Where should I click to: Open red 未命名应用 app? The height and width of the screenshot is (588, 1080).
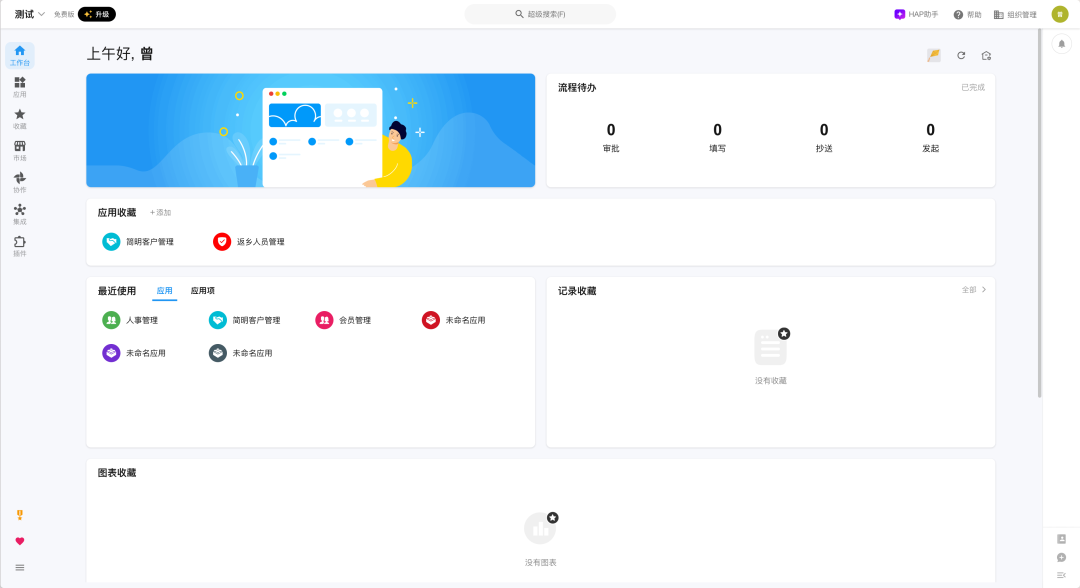coord(453,320)
